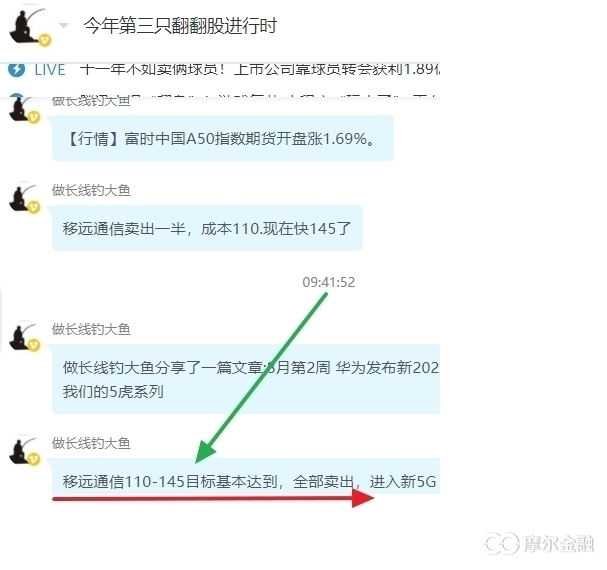The height and width of the screenshot is (570, 607).
Task: Click username 做长线钓大鱼 above 卖出一半 message
Action: tap(91, 190)
